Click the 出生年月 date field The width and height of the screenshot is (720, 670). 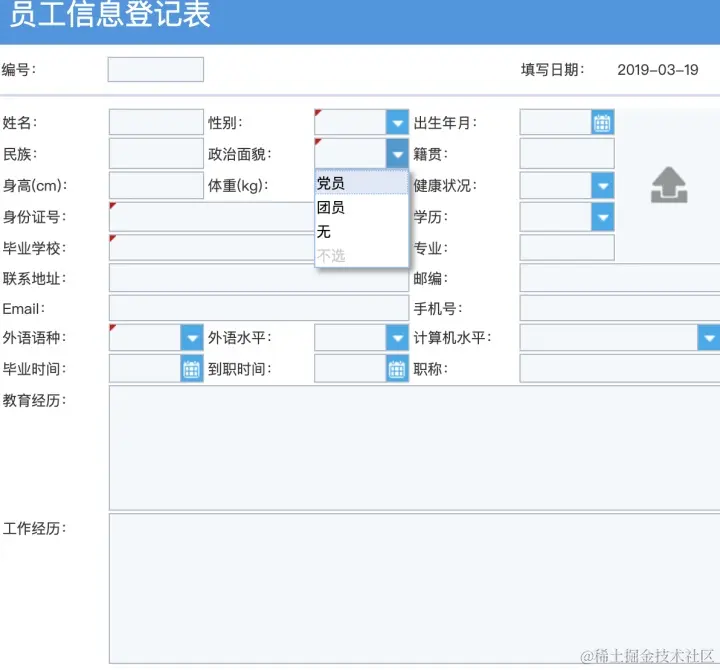coord(555,123)
